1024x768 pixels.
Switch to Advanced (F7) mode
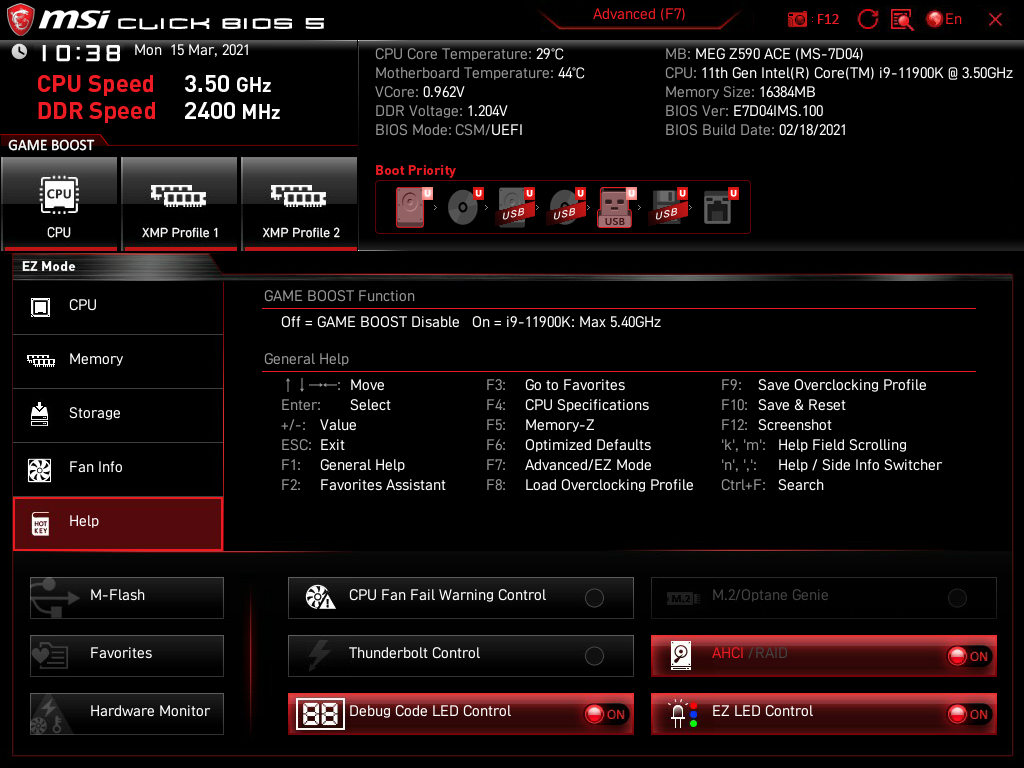click(639, 14)
